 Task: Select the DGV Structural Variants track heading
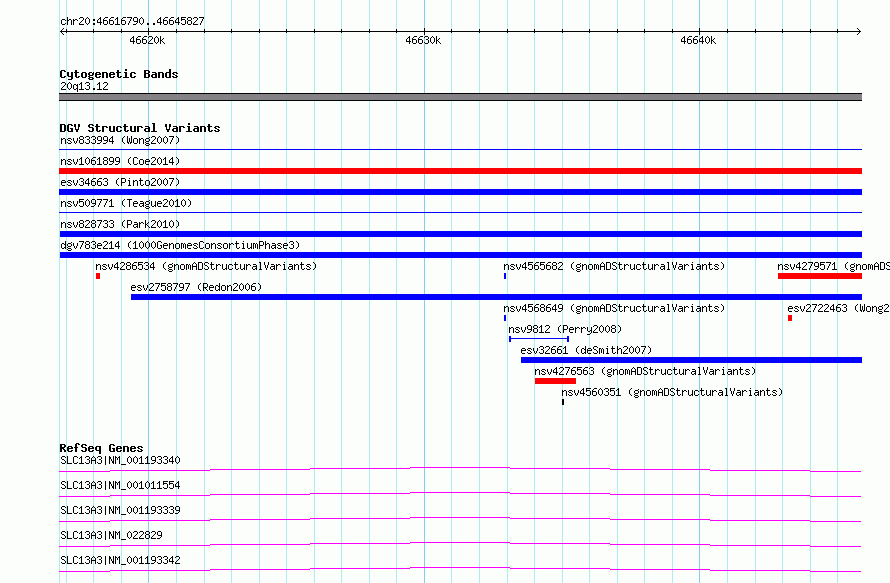tap(140, 128)
